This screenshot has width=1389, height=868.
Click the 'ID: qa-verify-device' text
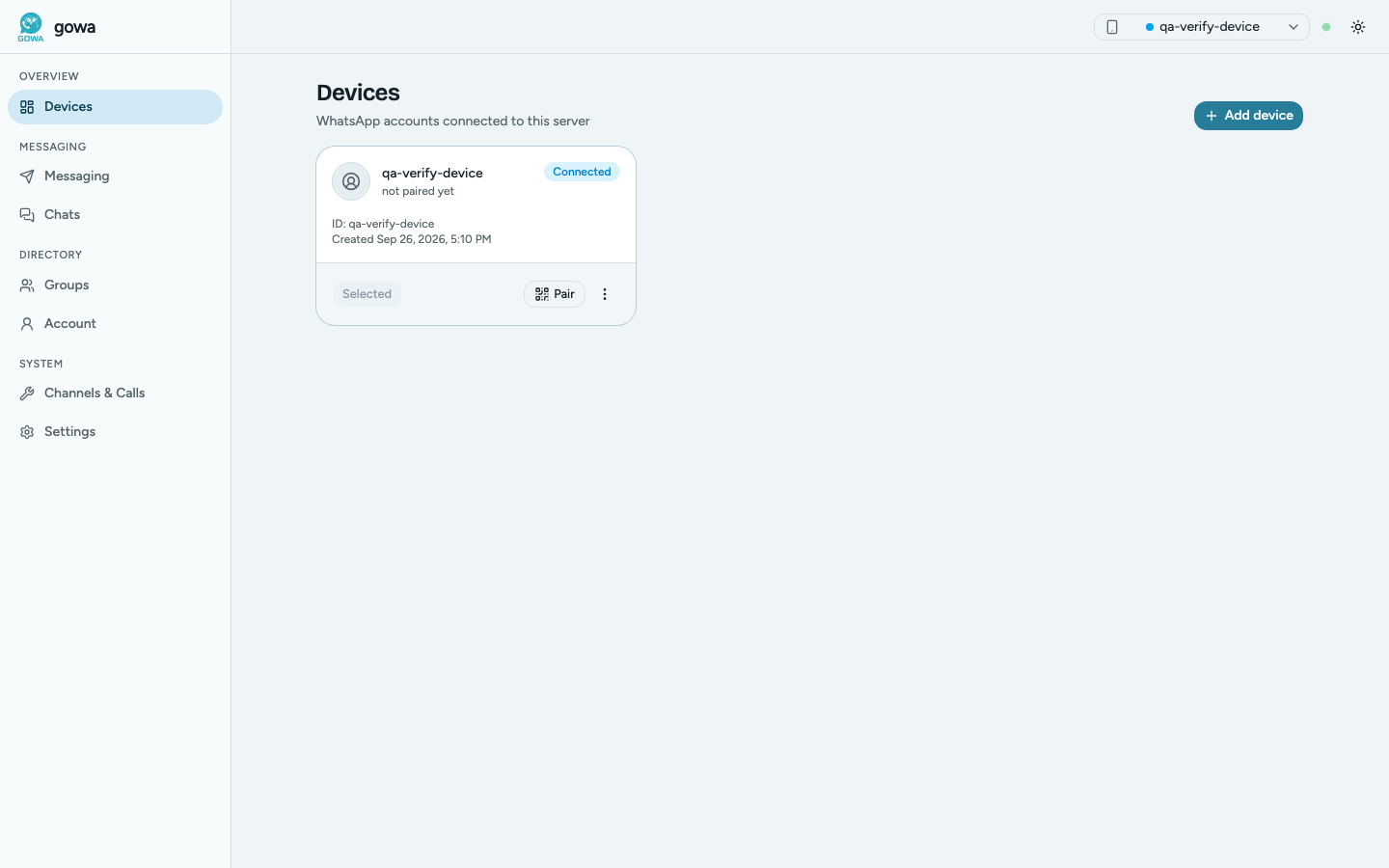(383, 224)
